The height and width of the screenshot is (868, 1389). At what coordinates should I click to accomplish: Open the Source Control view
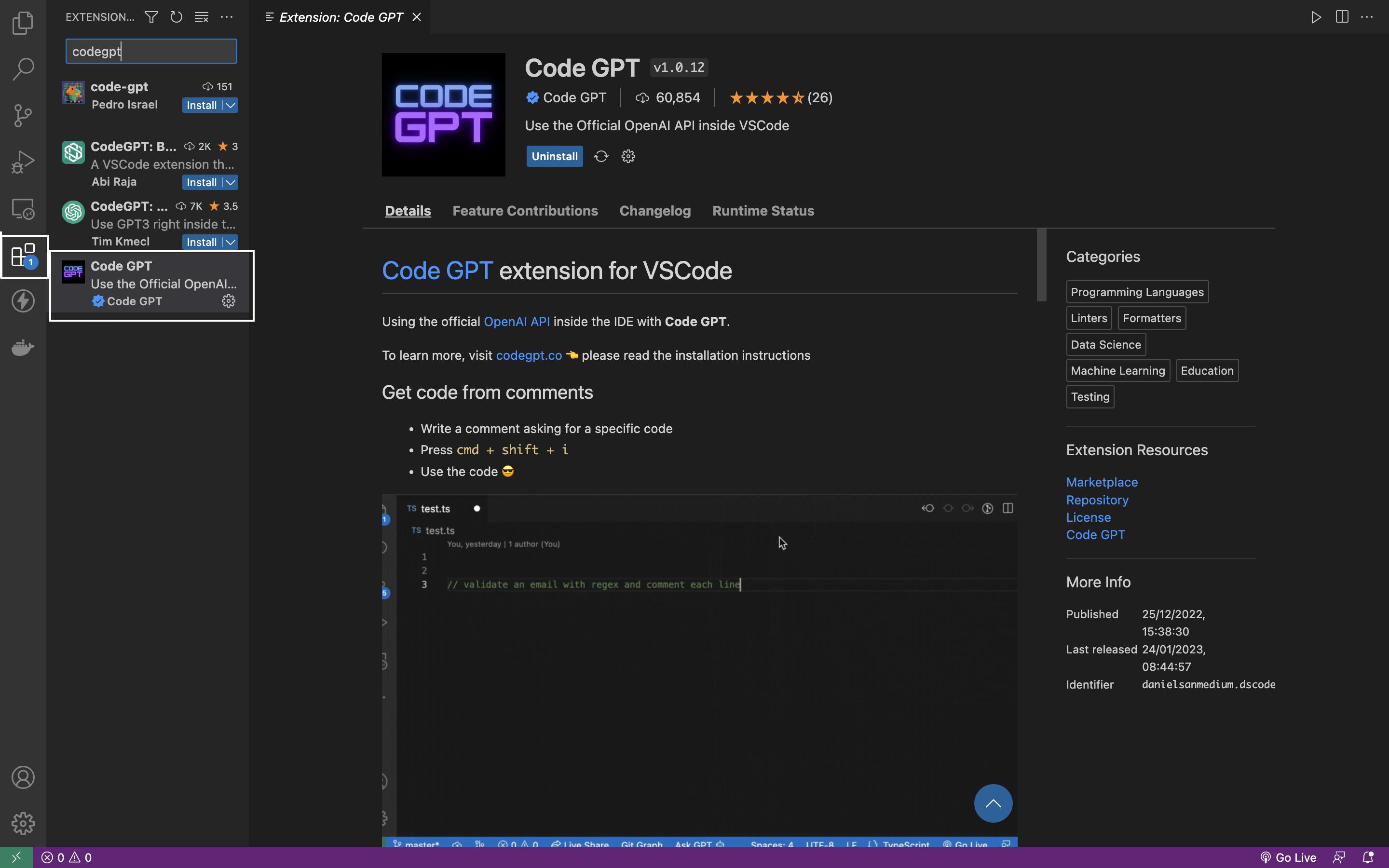click(x=23, y=115)
